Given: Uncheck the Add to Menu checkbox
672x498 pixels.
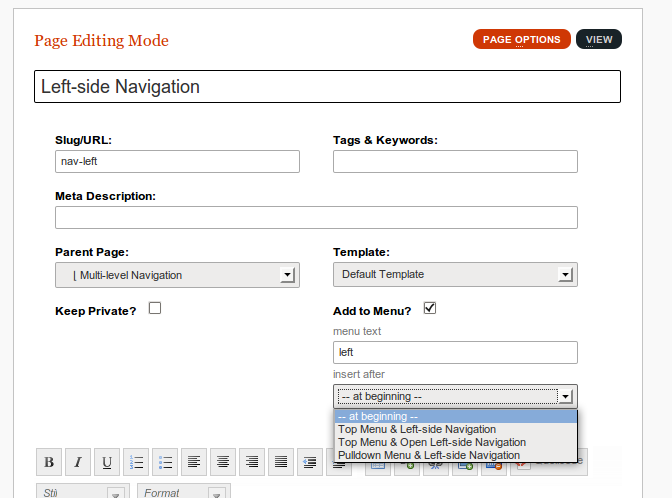Looking at the screenshot, I should [x=430, y=309].
